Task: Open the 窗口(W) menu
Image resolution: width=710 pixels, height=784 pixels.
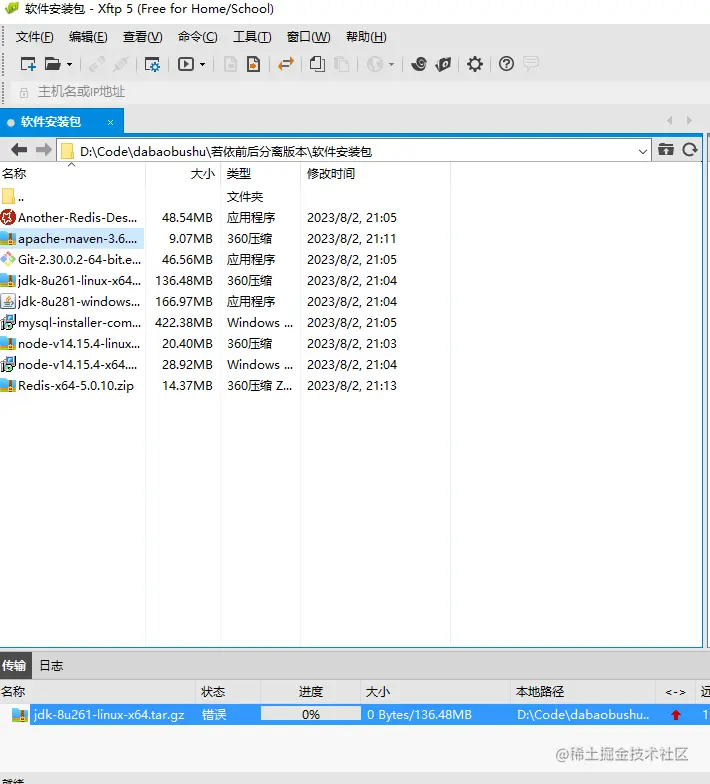Action: coord(308,37)
